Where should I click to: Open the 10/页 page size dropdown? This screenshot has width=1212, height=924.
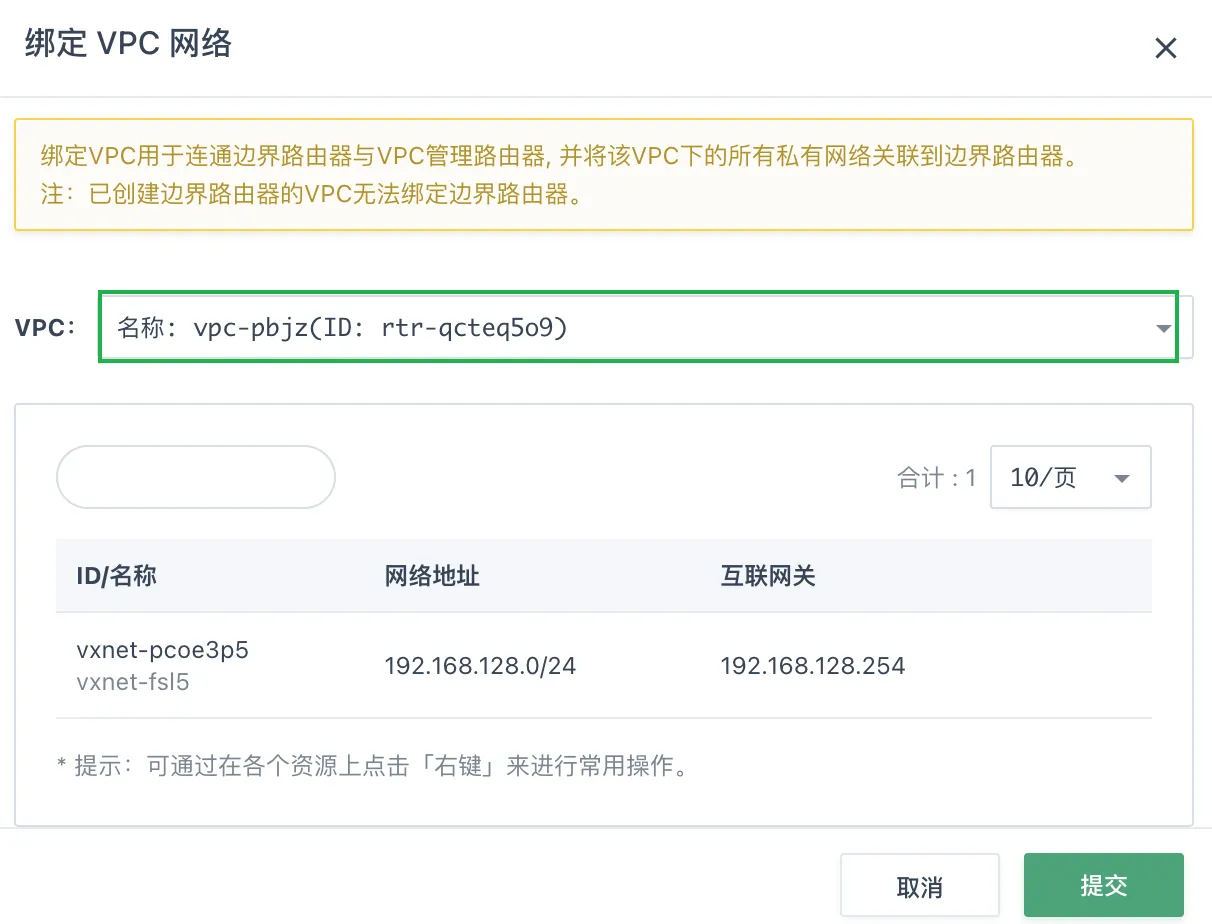click(x=1069, y=477)
